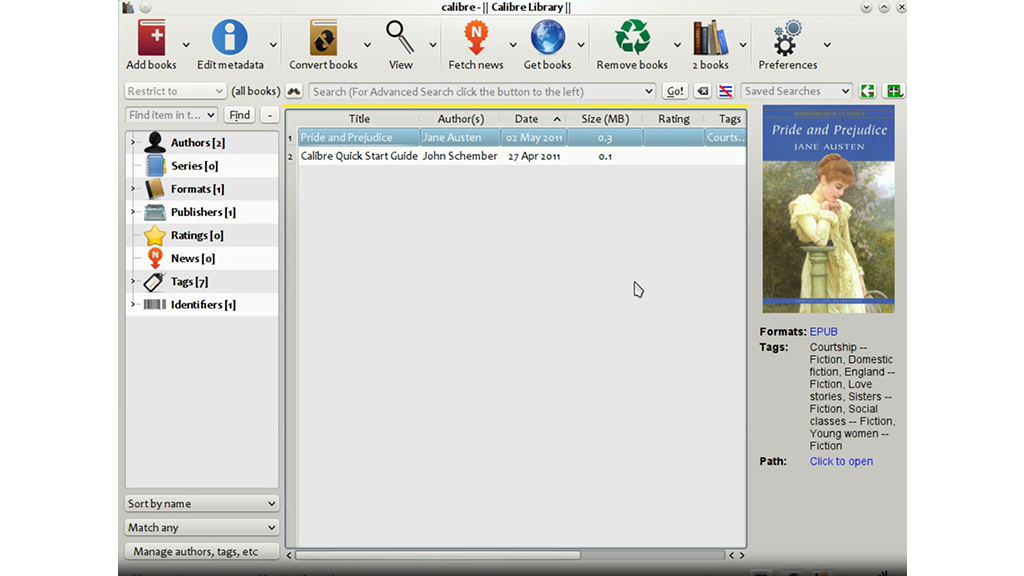Expand the Tags category in sidebar

tap(133, 282)
